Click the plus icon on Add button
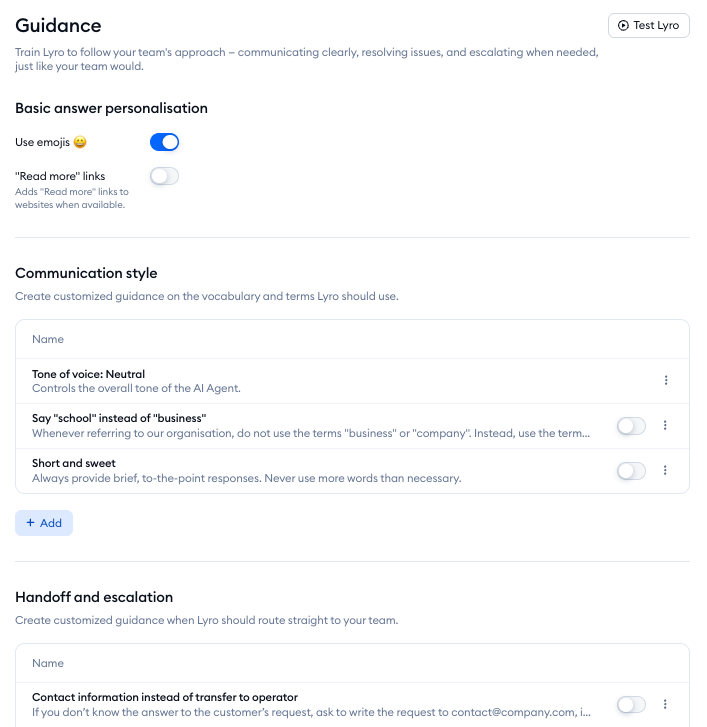The height and width of the screenshot is (727, 707). click(30, 523)
